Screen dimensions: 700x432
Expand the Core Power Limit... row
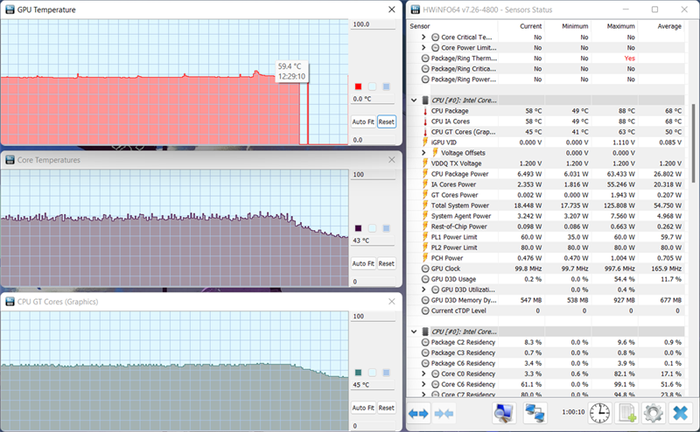[424, 48]
